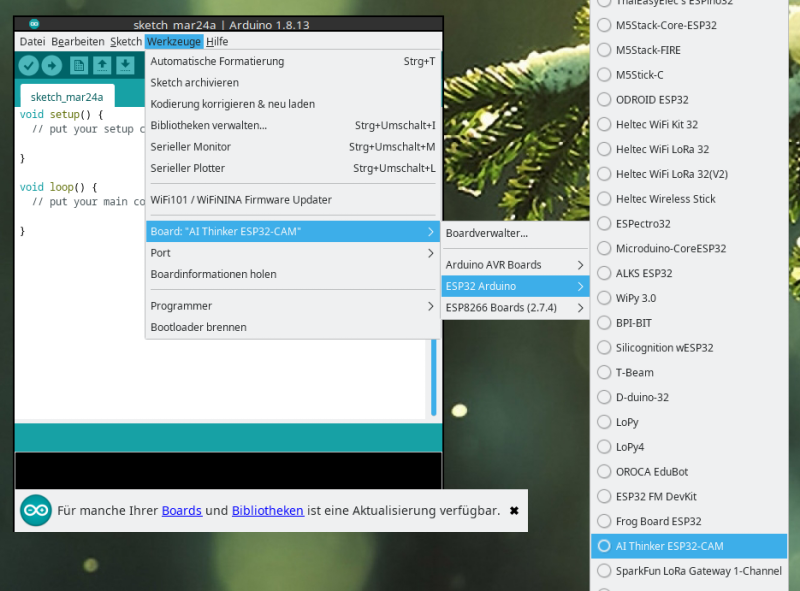The height and width of the screenshot is (591, 800).
Task: Select Frog Board ESP32
Action: 689,521
